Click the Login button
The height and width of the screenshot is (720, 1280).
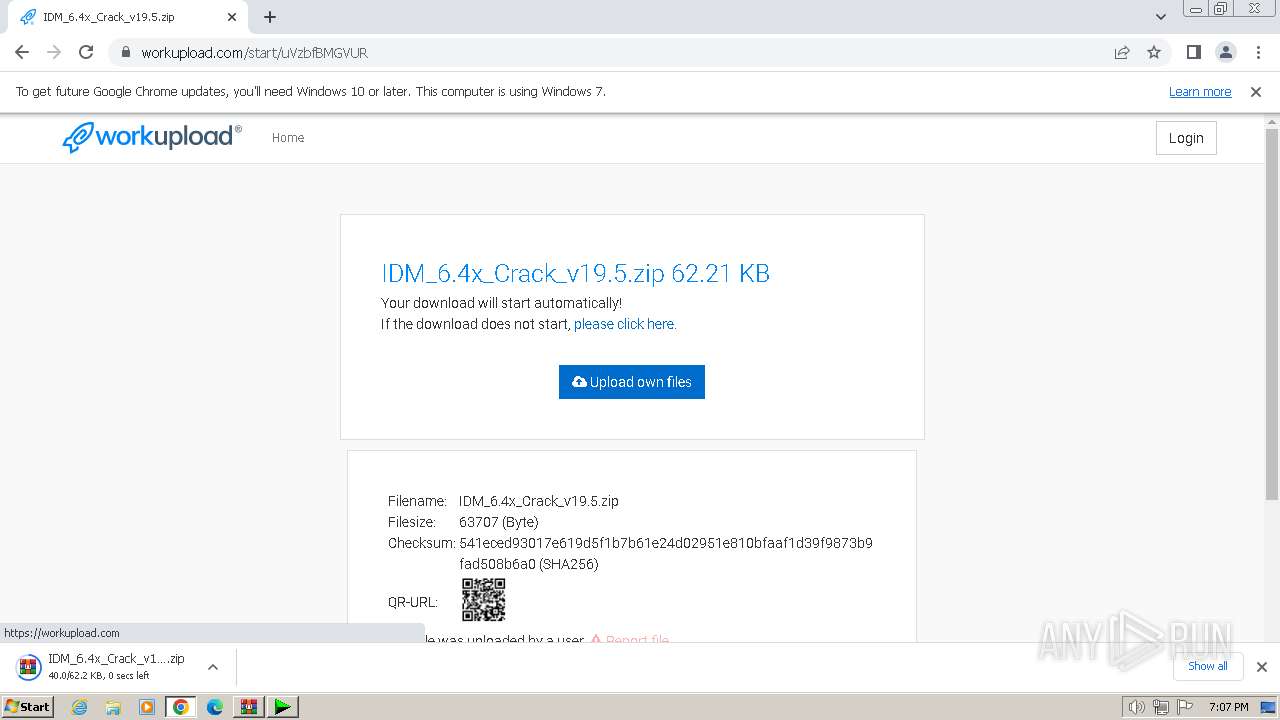[x=1186, y=138]
